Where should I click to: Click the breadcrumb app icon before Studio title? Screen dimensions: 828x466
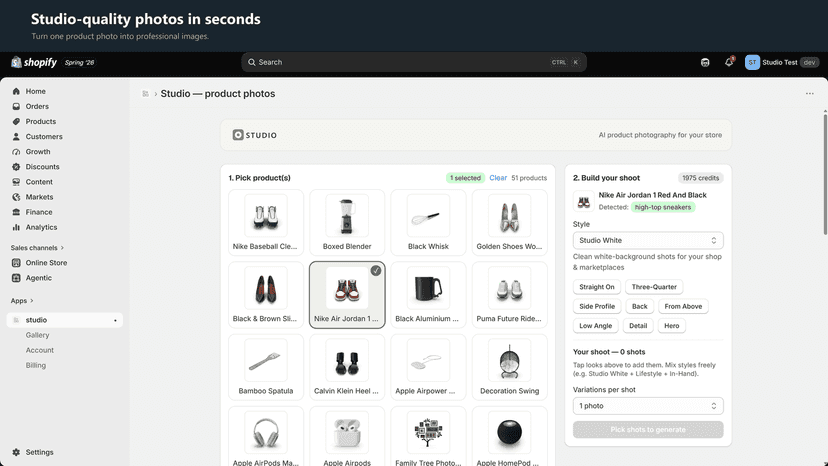145,94
